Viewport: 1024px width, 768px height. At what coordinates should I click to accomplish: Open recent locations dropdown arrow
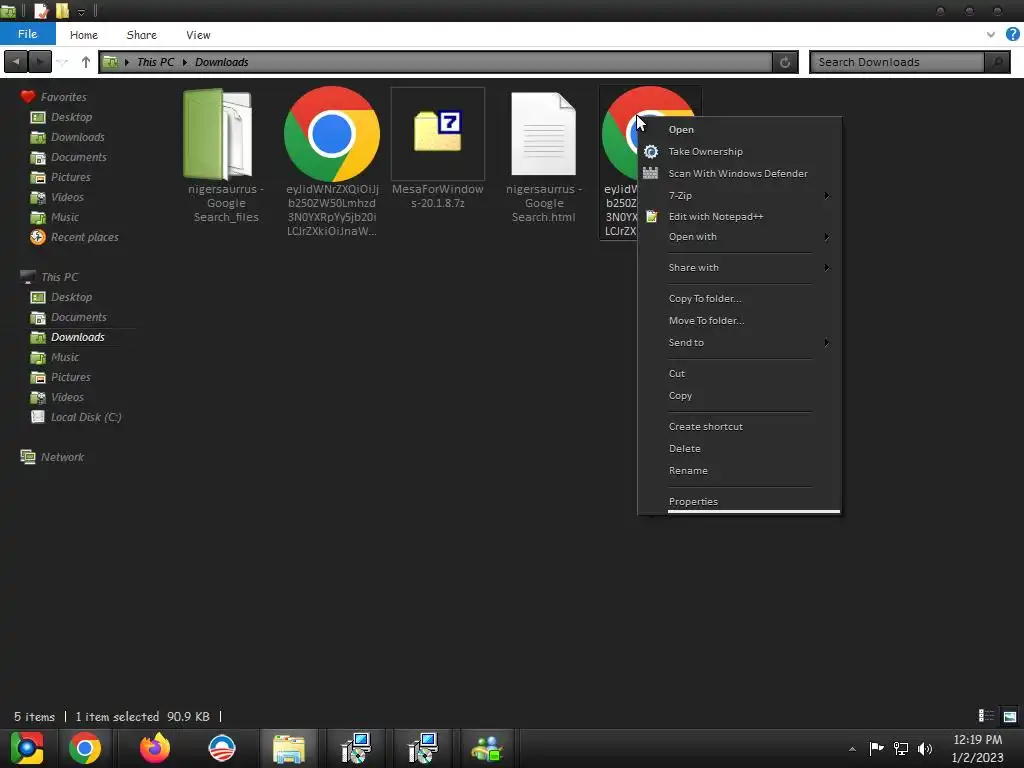coord(63,62)
